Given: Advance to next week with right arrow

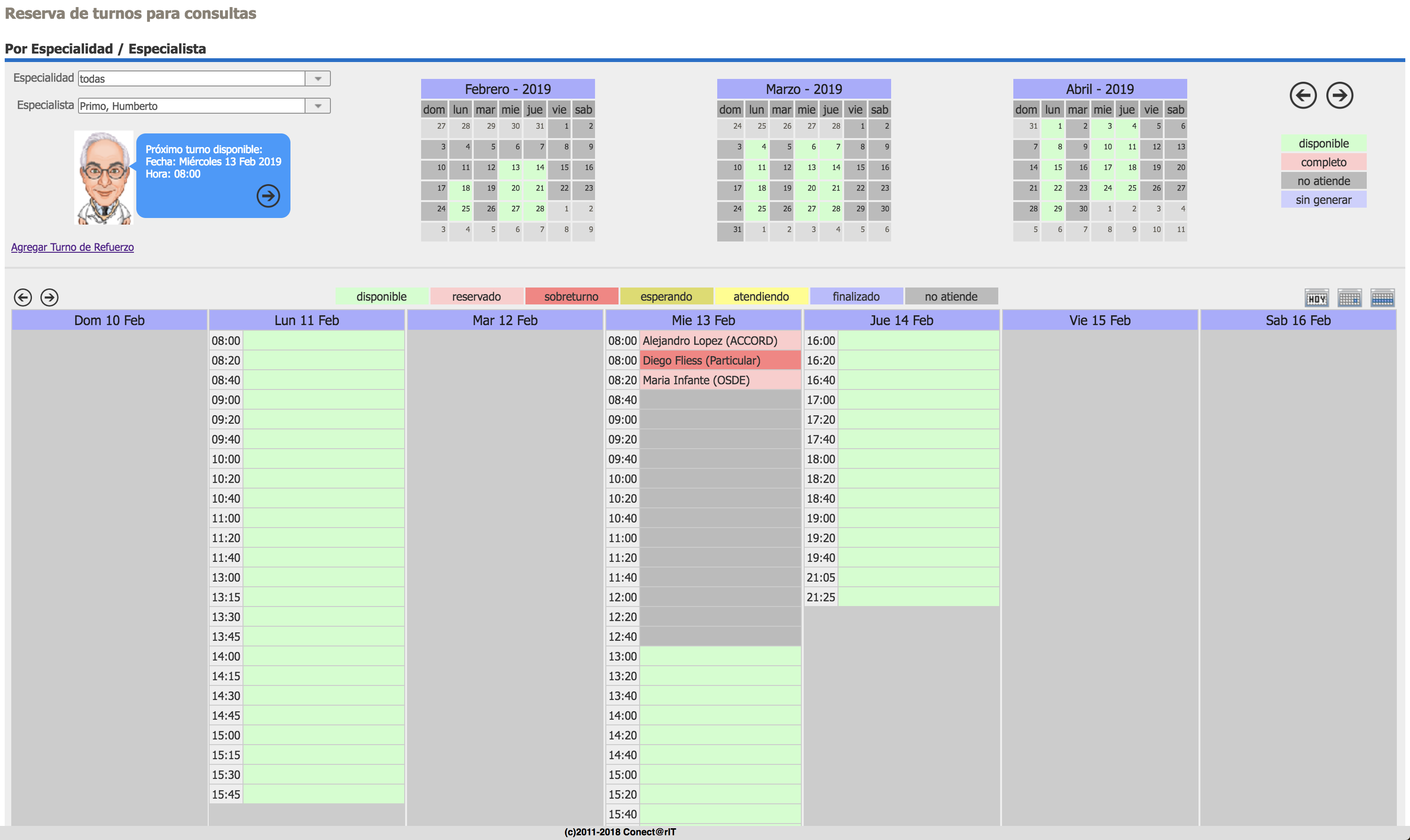Looking at the screenshot, I should (x=49, y=297).
